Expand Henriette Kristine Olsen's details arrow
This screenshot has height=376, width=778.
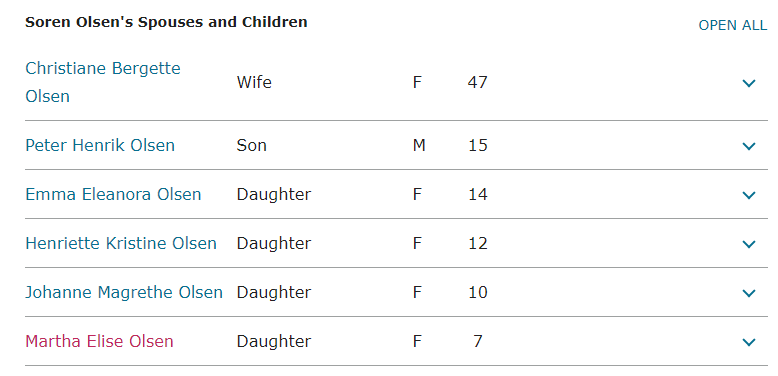tap(748, 245)
